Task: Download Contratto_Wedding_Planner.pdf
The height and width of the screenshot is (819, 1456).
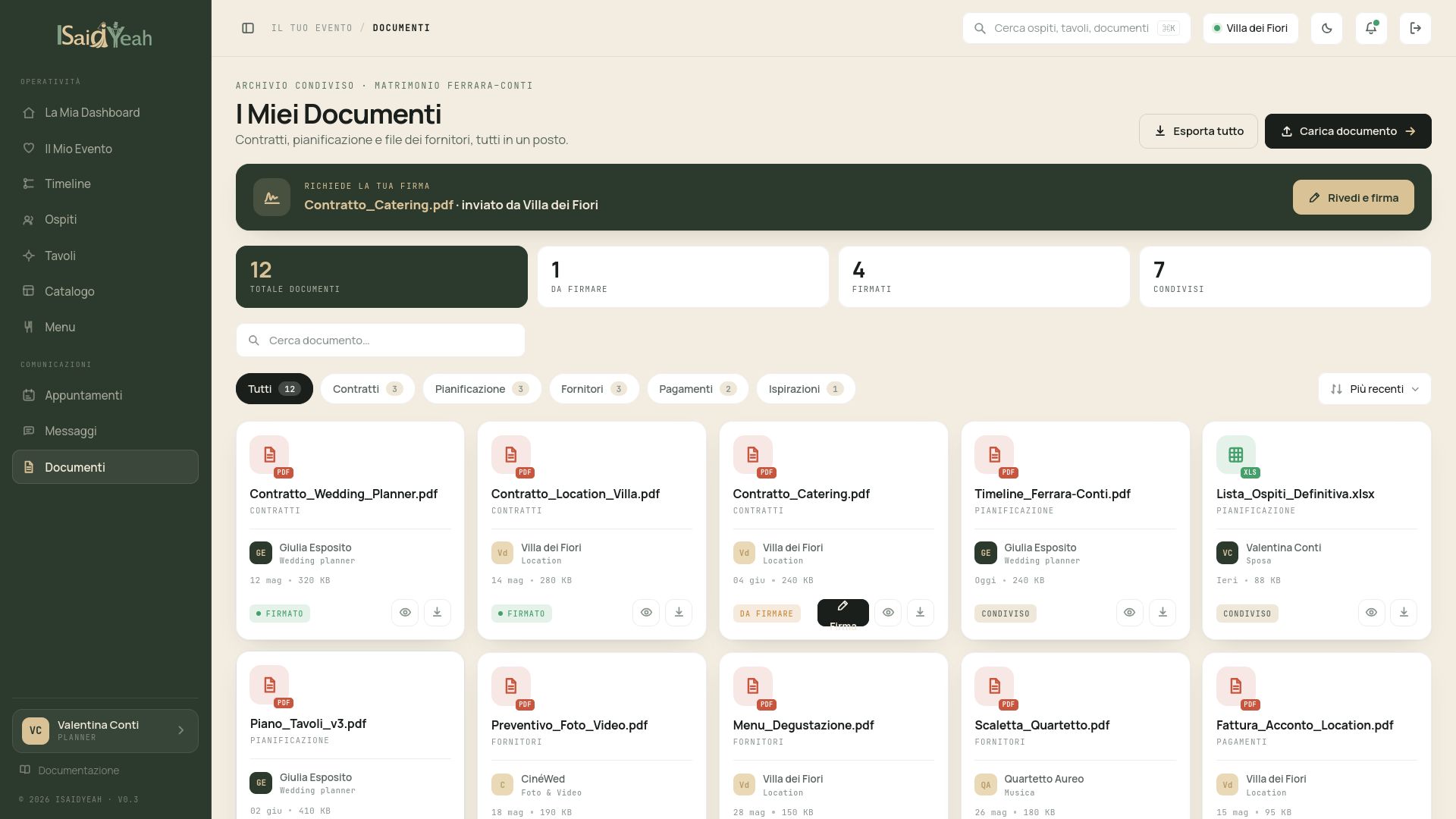Action: pos(437,613)
